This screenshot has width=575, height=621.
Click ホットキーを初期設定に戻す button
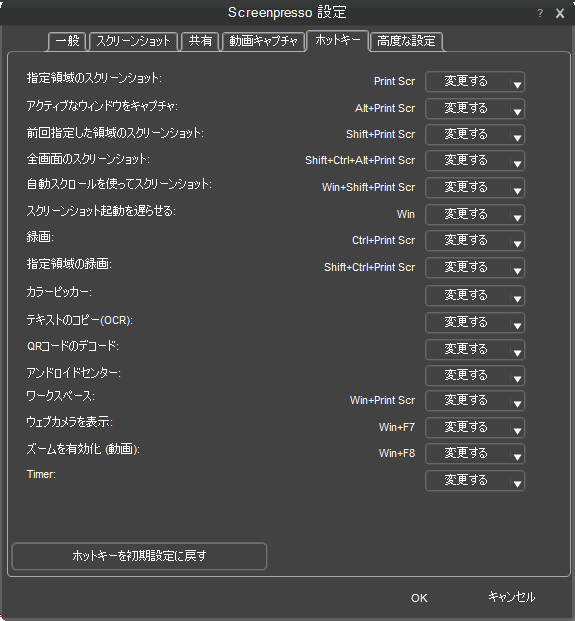click(x=139, y=556)
